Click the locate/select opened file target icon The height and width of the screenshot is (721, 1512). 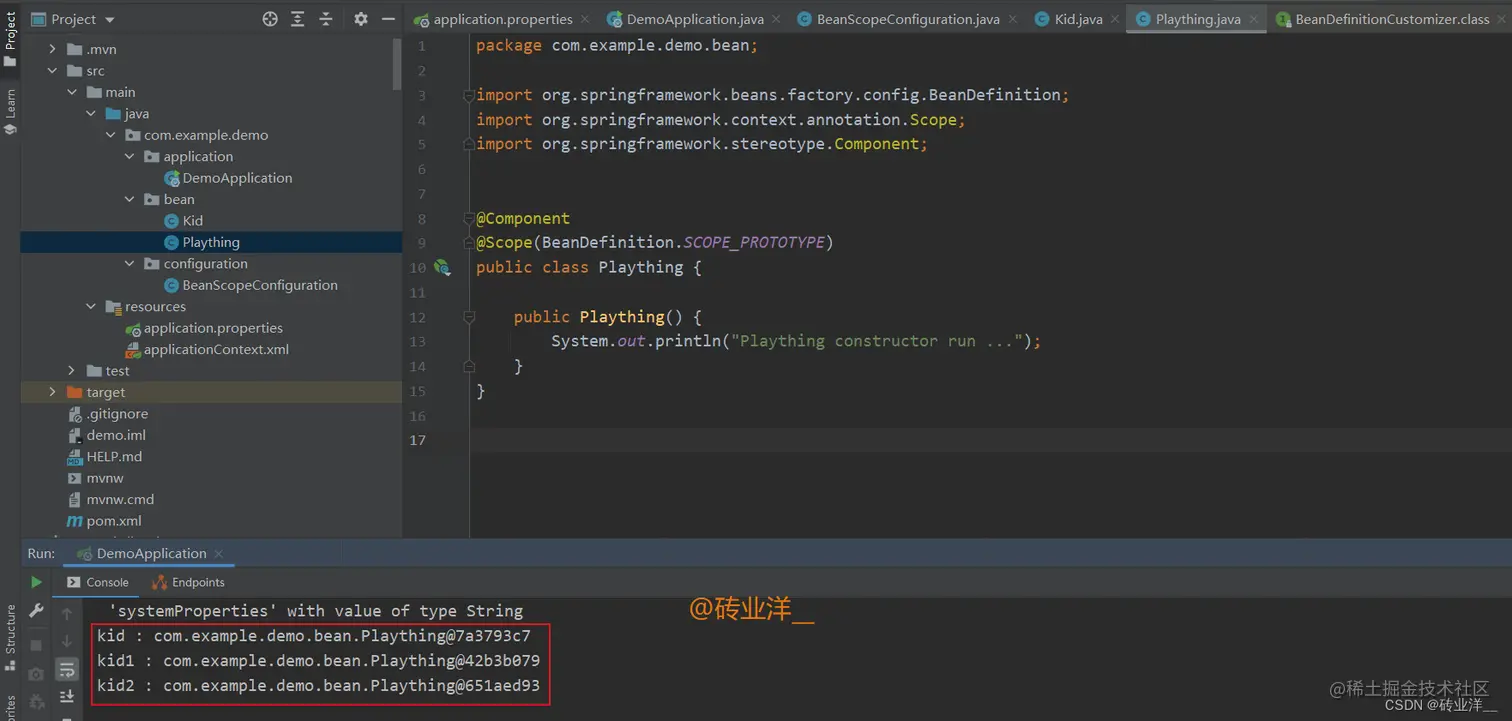270,19
